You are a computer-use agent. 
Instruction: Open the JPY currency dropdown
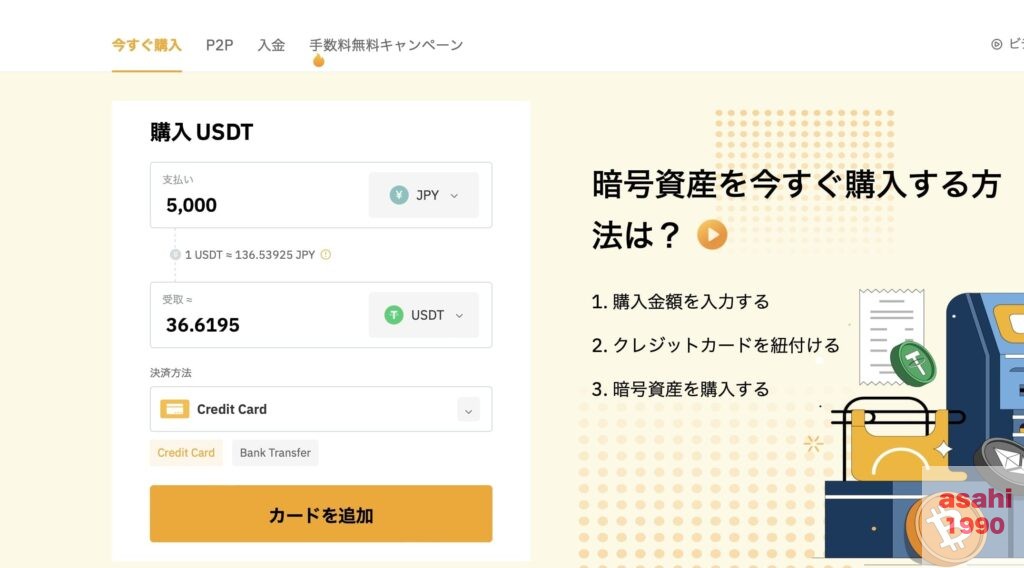424,195
